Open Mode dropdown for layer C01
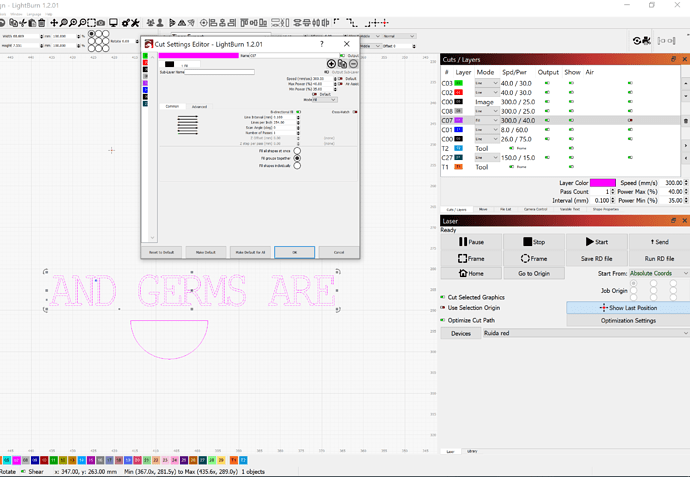Screen dimensions: 690x477 pos(487,130)
